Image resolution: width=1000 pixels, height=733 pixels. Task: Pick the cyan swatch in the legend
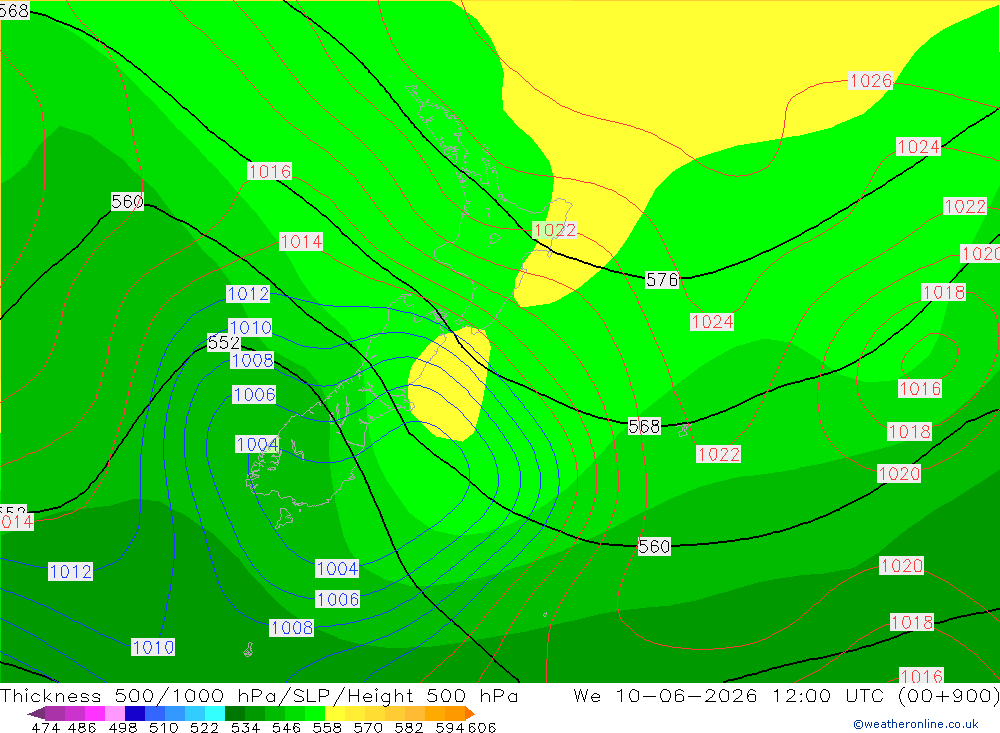coord(215,713)
